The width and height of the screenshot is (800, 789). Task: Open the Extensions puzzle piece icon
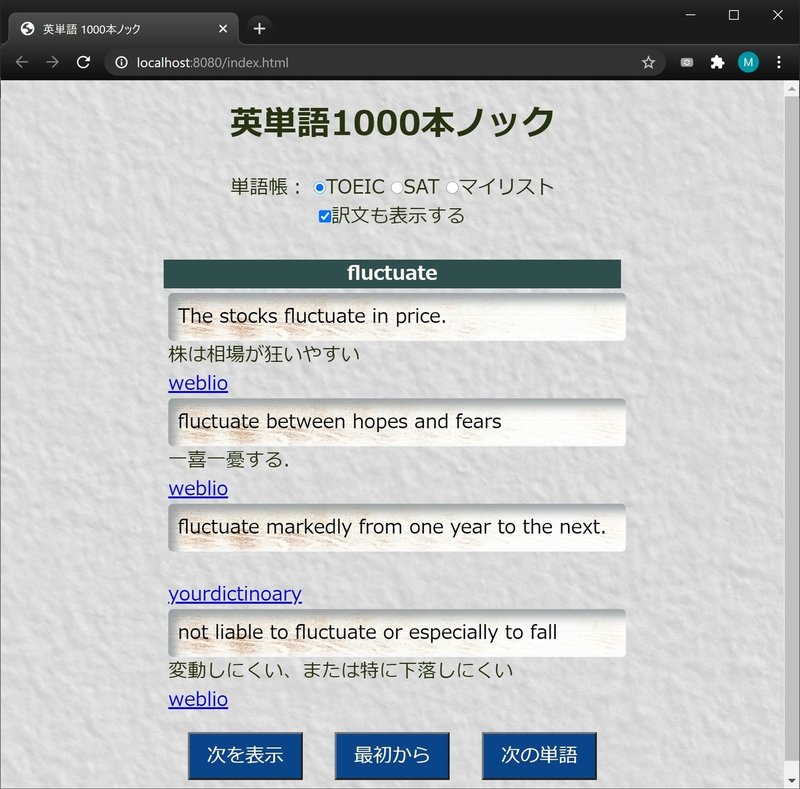[718, 62]
